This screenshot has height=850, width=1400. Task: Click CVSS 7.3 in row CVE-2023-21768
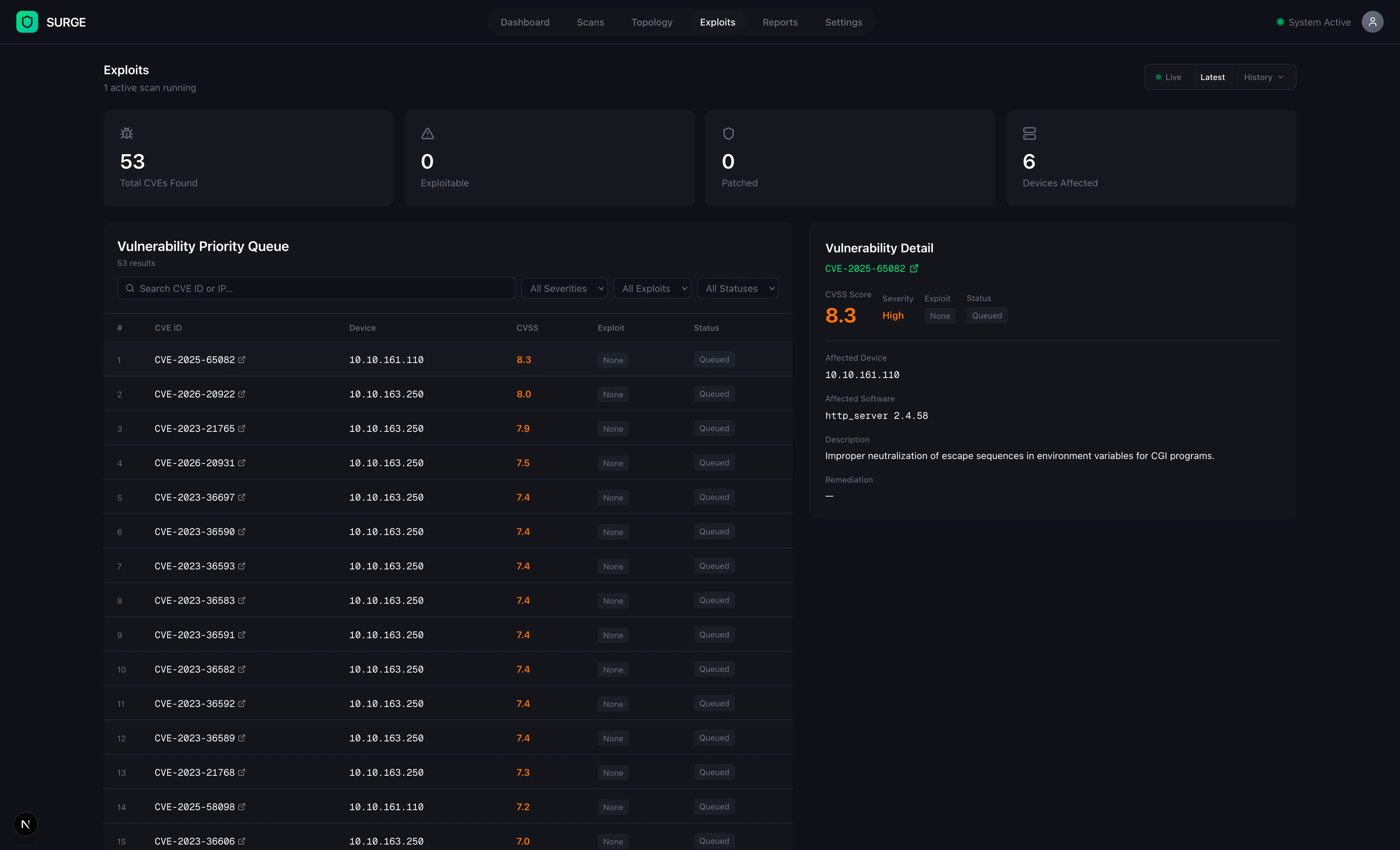(523, 772)
